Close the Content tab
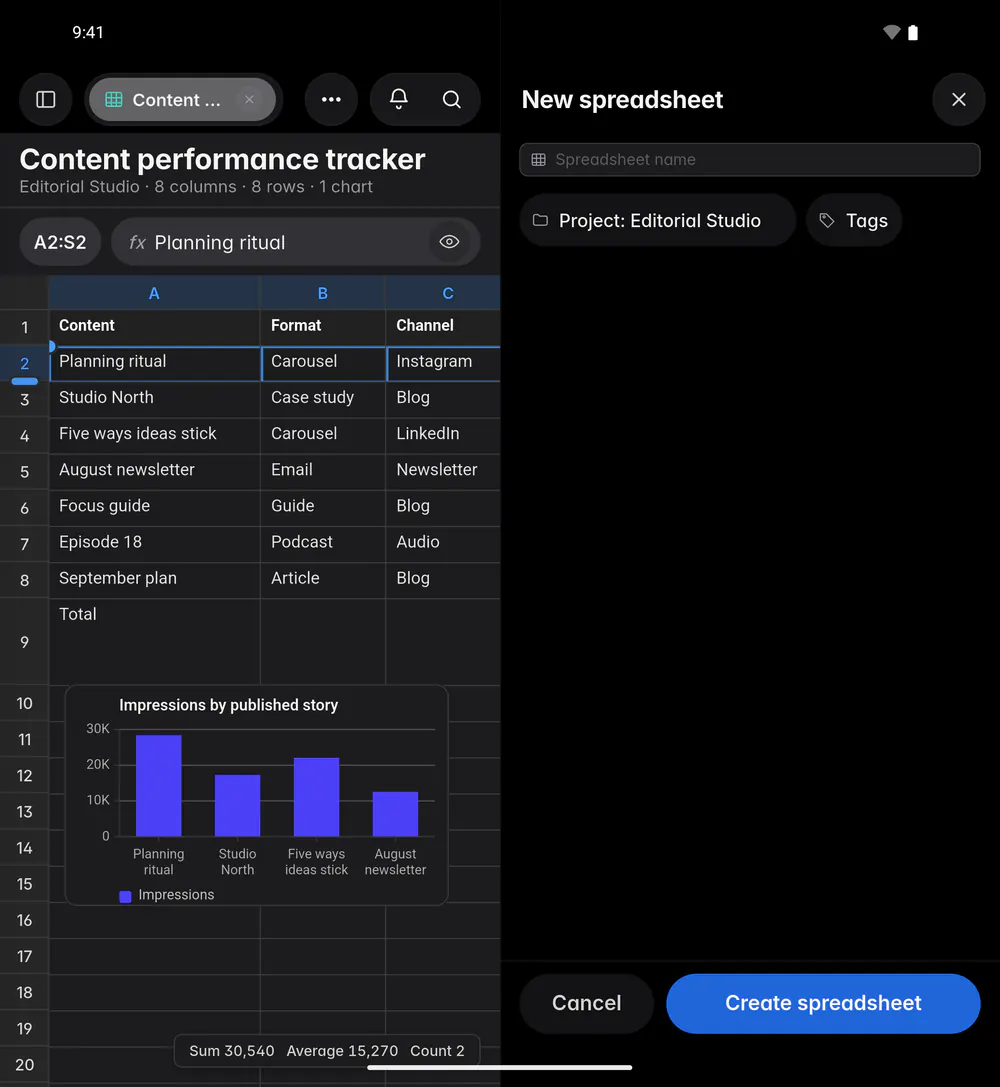The width and height of the screenshot is (1000, 1087). click(x=249, y=100)
